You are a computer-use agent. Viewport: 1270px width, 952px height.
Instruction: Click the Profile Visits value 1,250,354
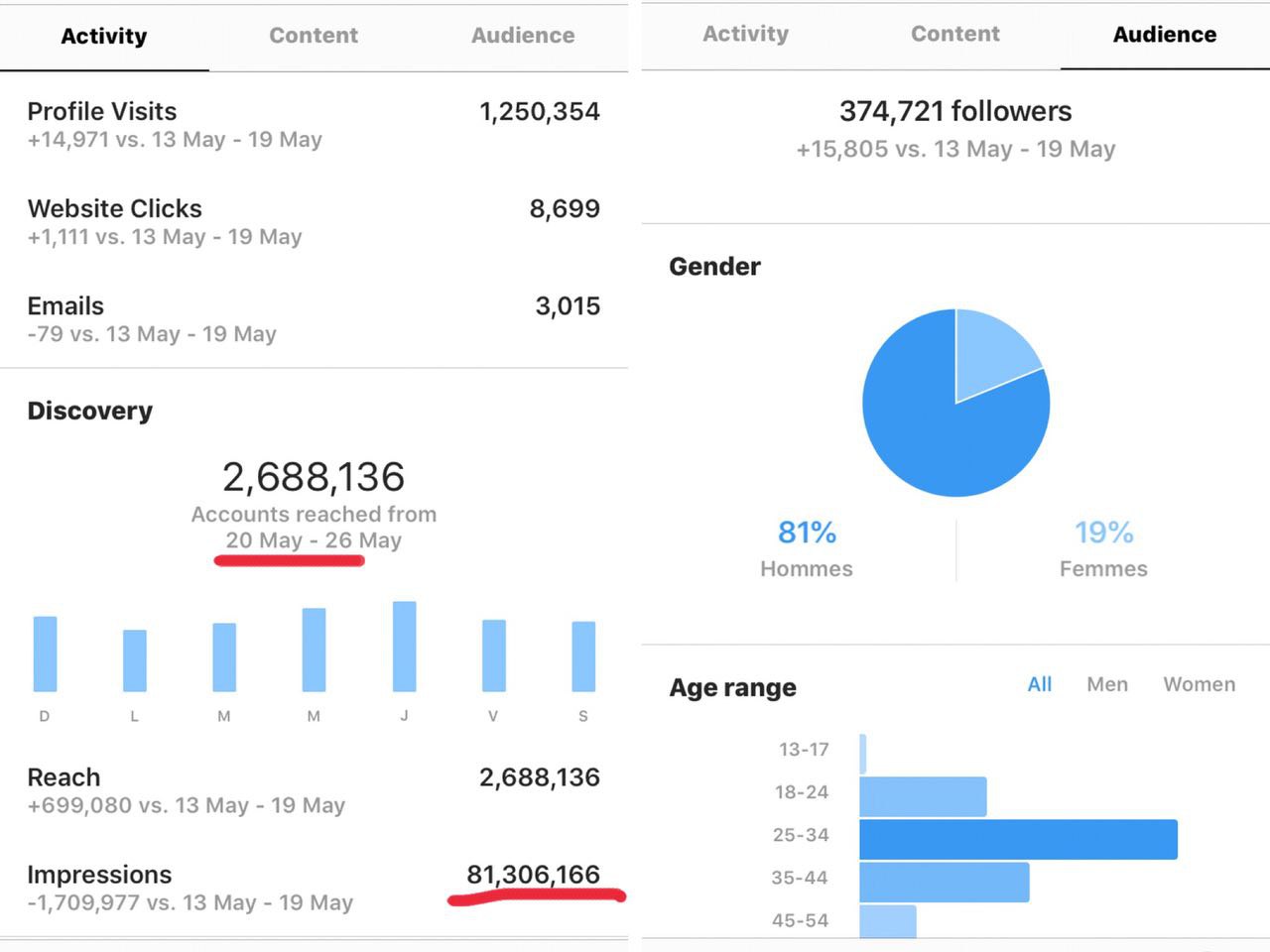click(539, 111)
